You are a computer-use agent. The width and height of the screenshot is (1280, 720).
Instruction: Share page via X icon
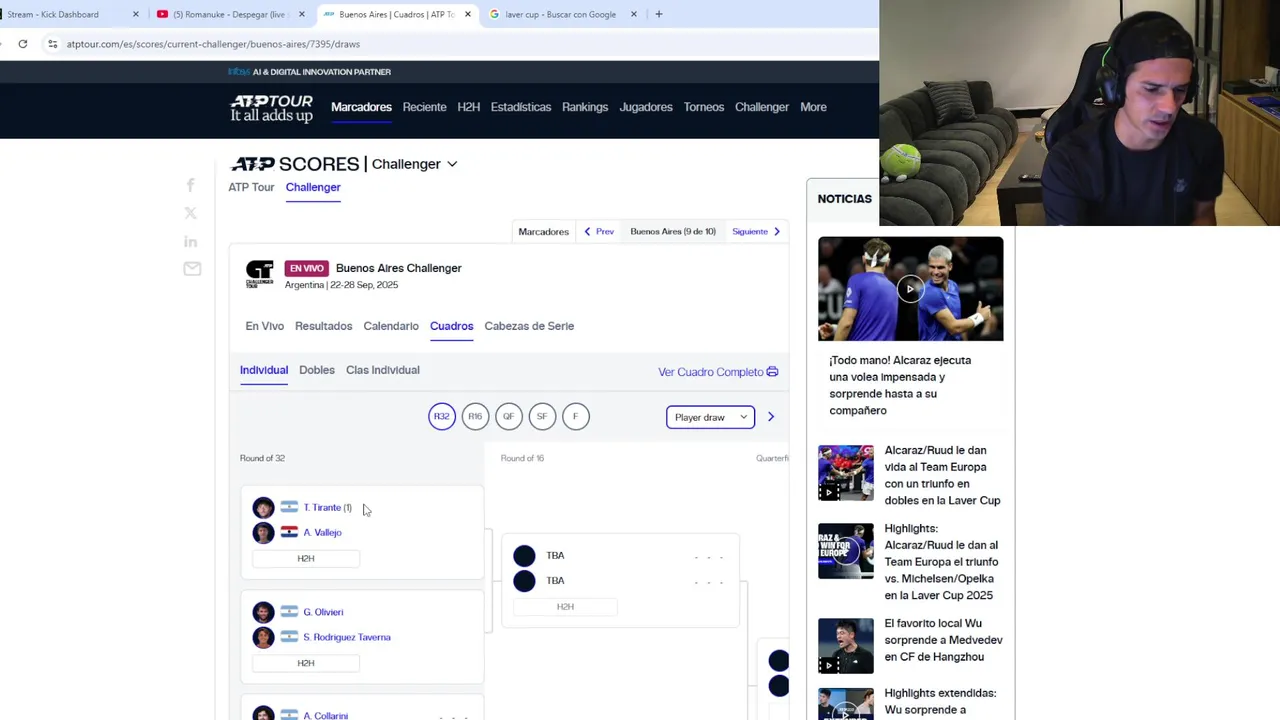click(191, 213)
